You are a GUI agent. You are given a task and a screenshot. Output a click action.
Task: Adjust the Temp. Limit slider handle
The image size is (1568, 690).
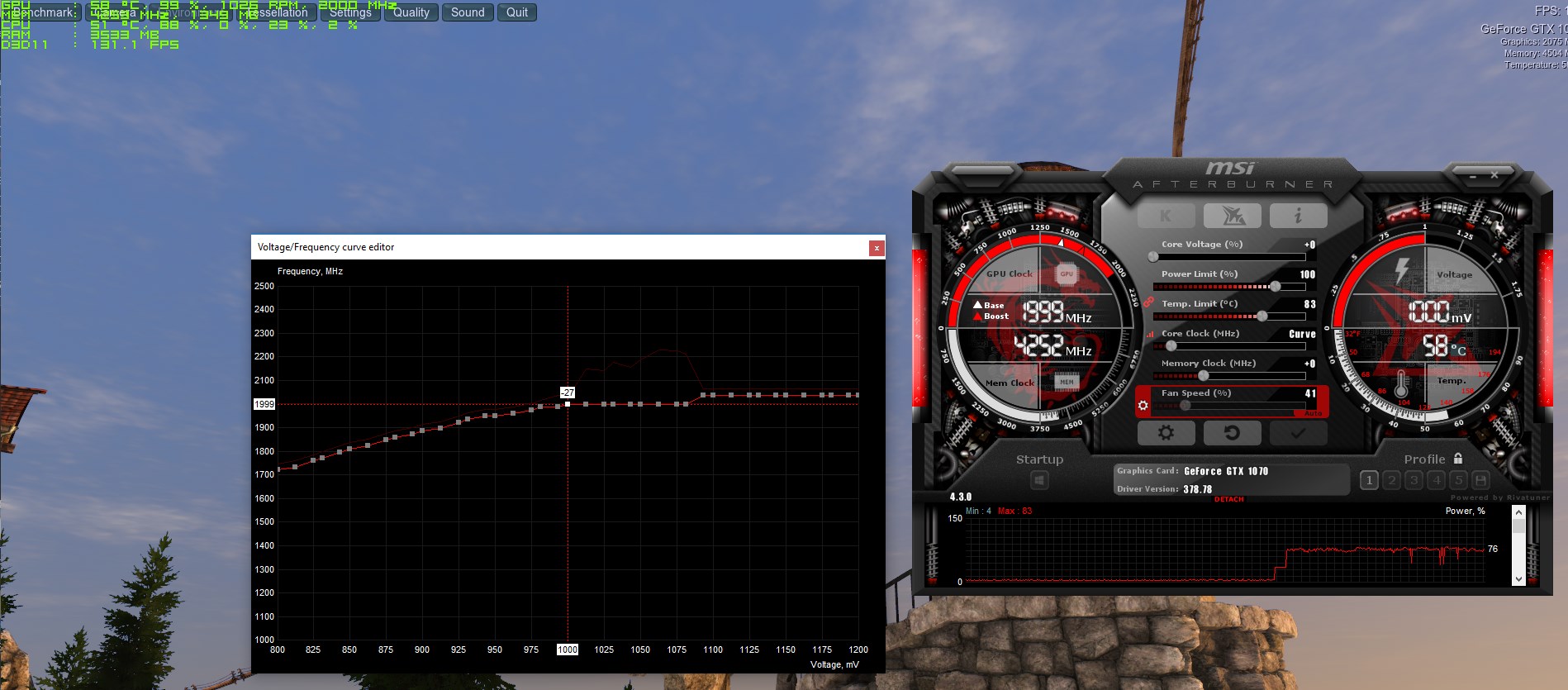click(x=1262, y=316)
